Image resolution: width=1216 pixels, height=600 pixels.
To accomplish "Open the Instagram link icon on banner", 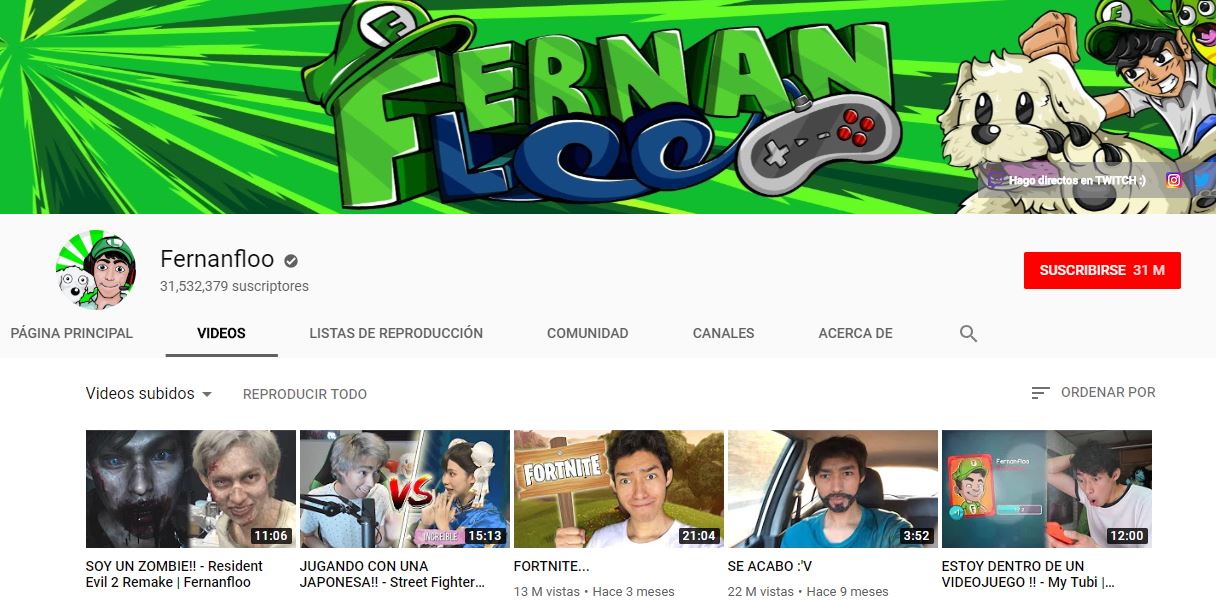I will tap(1174, 180).
